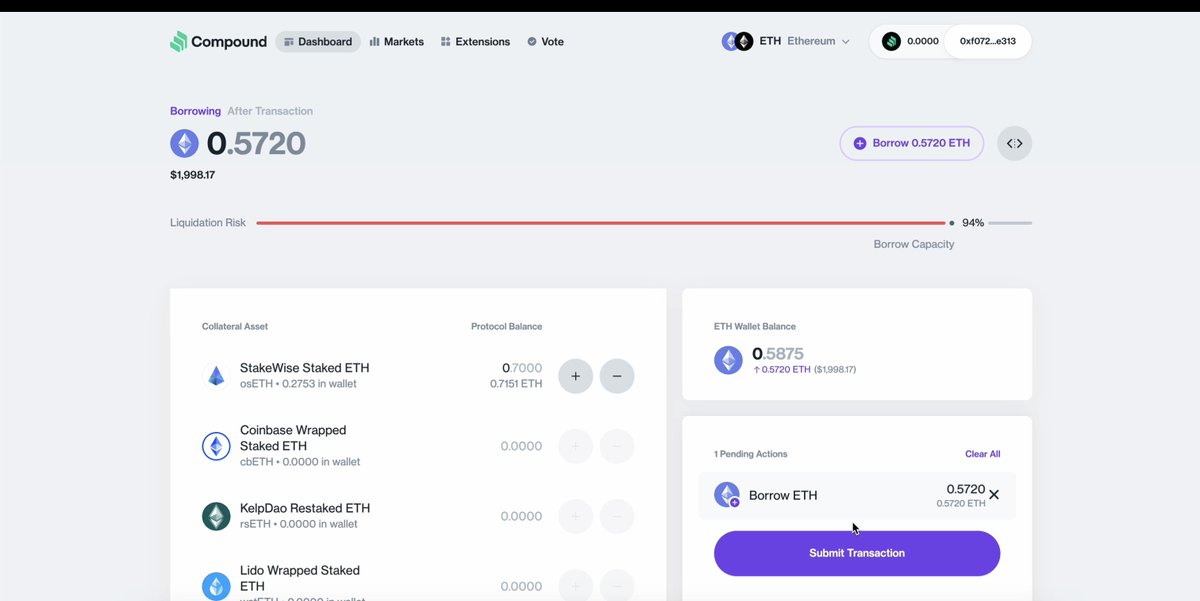The image size is (1200, 601).
Task: Click the 1 Pending Actions heading
Action: [751, 454]
